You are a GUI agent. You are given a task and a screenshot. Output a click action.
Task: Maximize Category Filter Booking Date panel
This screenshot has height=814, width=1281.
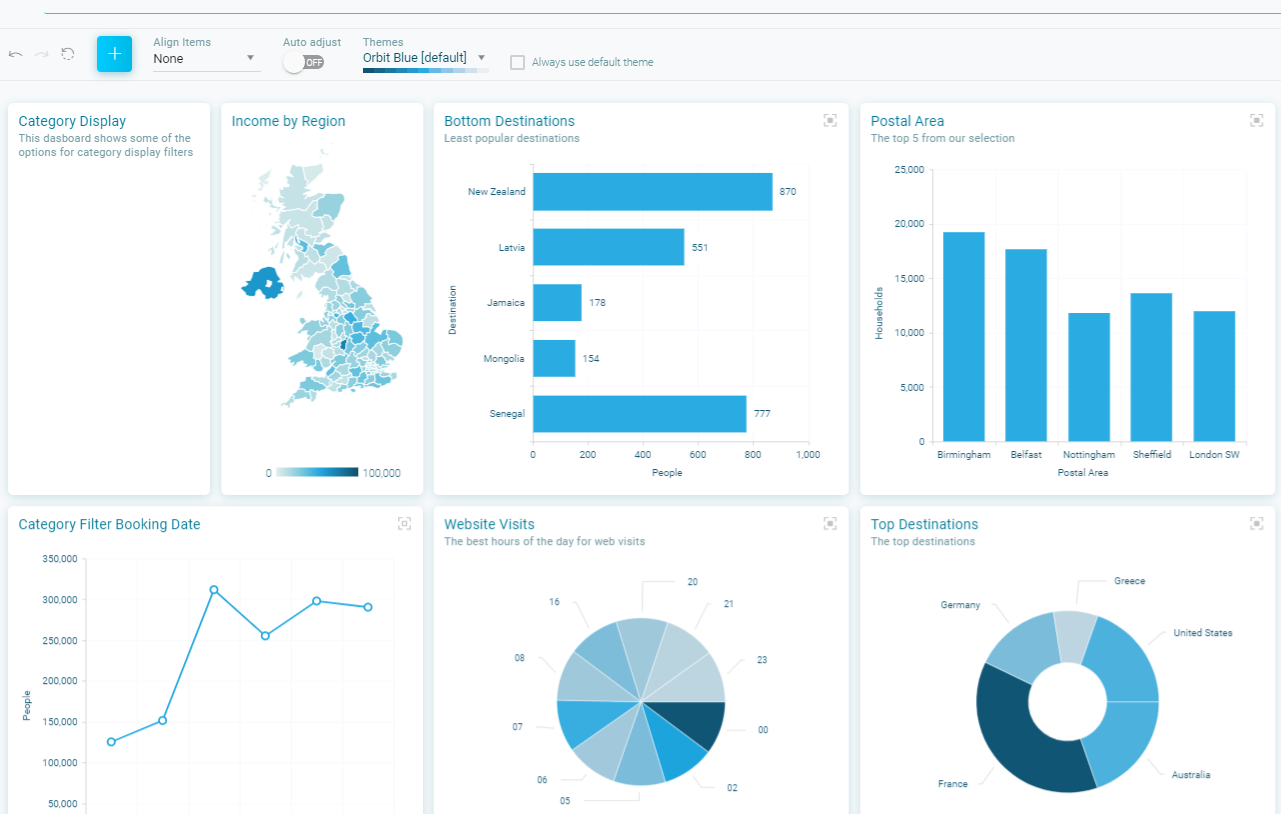(x=404, y=523)
